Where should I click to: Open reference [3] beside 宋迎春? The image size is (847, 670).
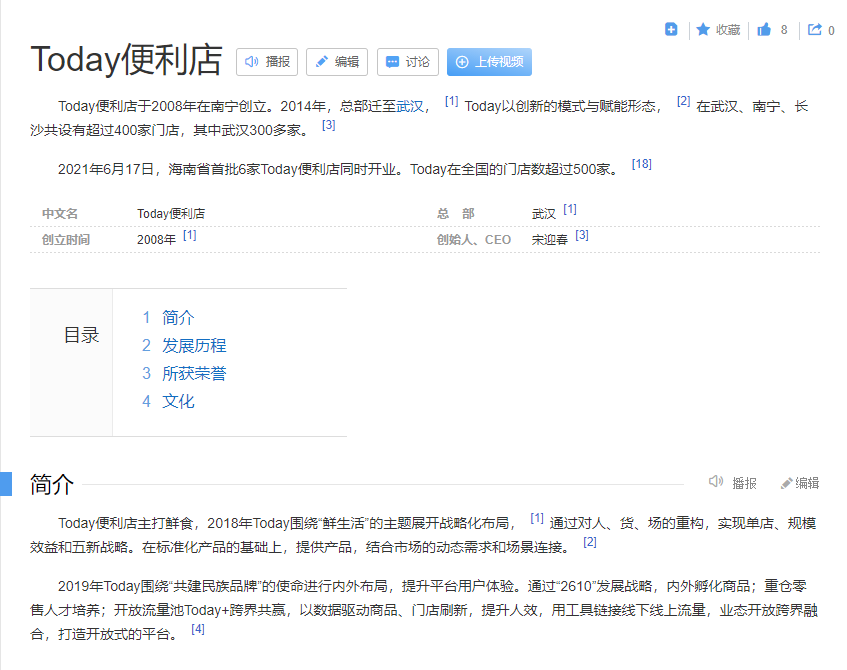[x=582, y=235]
